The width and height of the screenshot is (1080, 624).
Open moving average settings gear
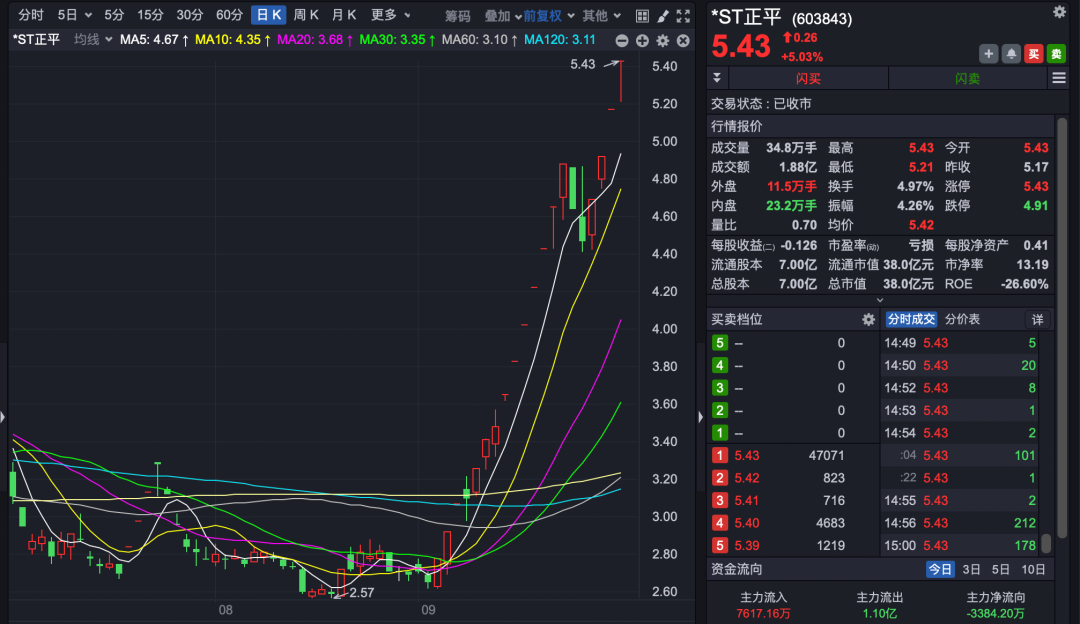click(661, 41)
